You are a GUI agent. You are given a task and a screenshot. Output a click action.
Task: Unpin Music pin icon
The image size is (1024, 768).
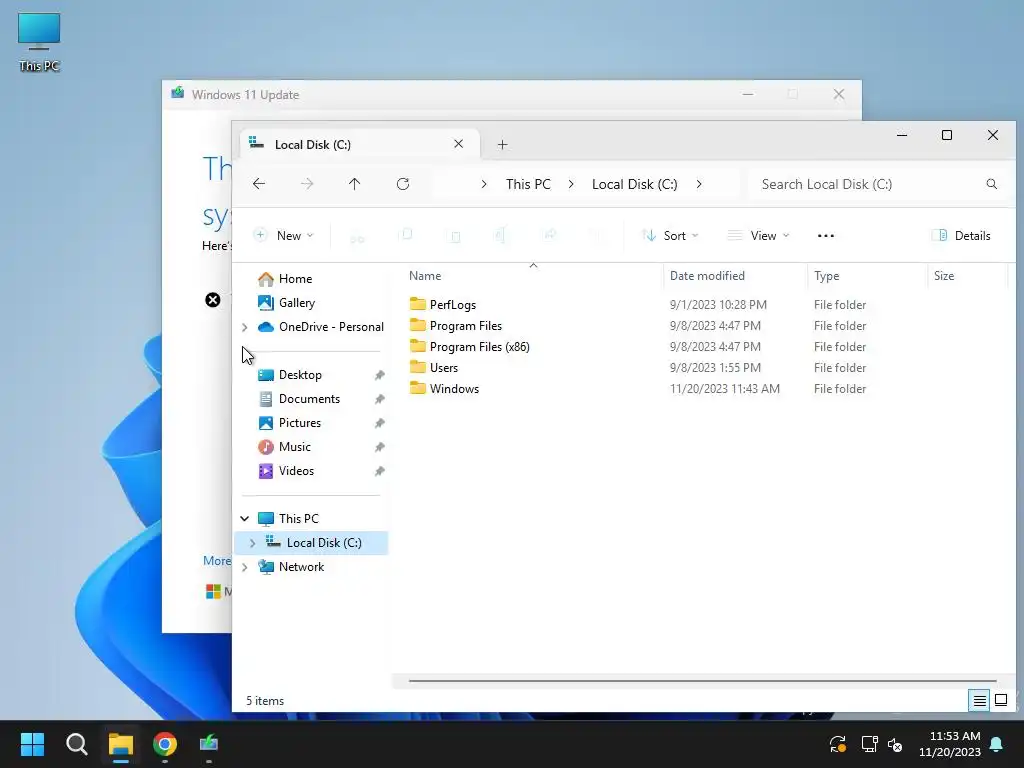[x=379, y=447]
